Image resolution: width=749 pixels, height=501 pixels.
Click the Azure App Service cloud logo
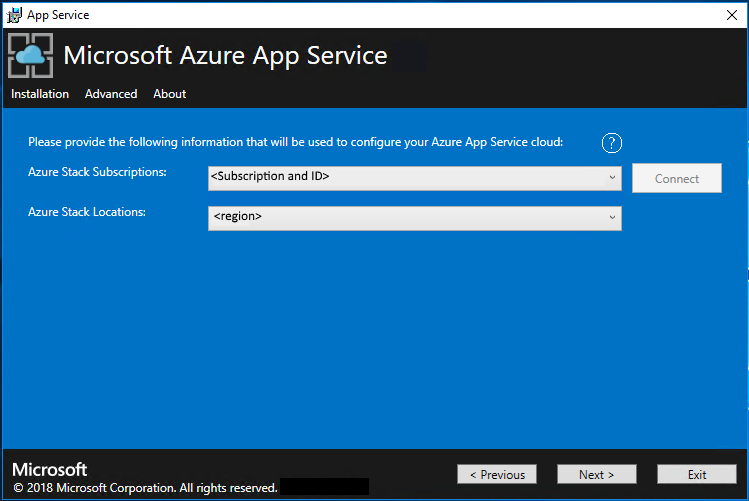tap(31, 55)
